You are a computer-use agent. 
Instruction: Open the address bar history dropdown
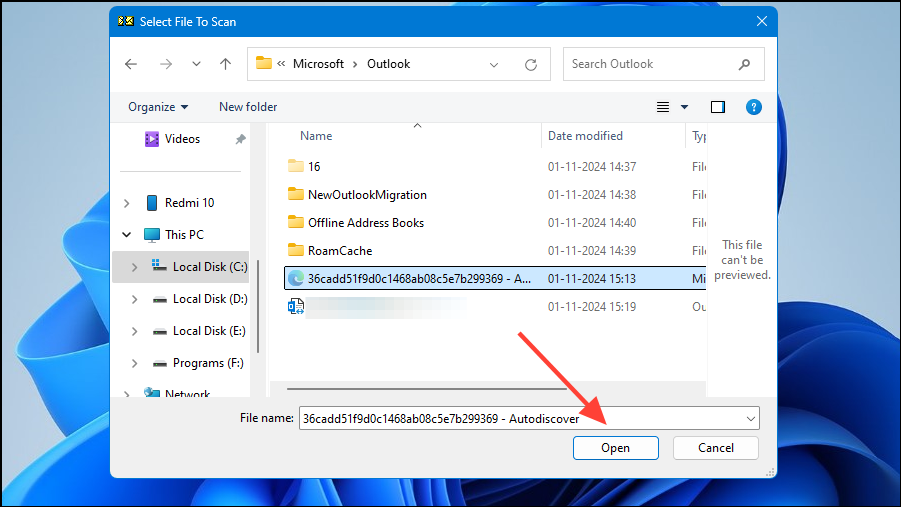[x=494, y=64]
